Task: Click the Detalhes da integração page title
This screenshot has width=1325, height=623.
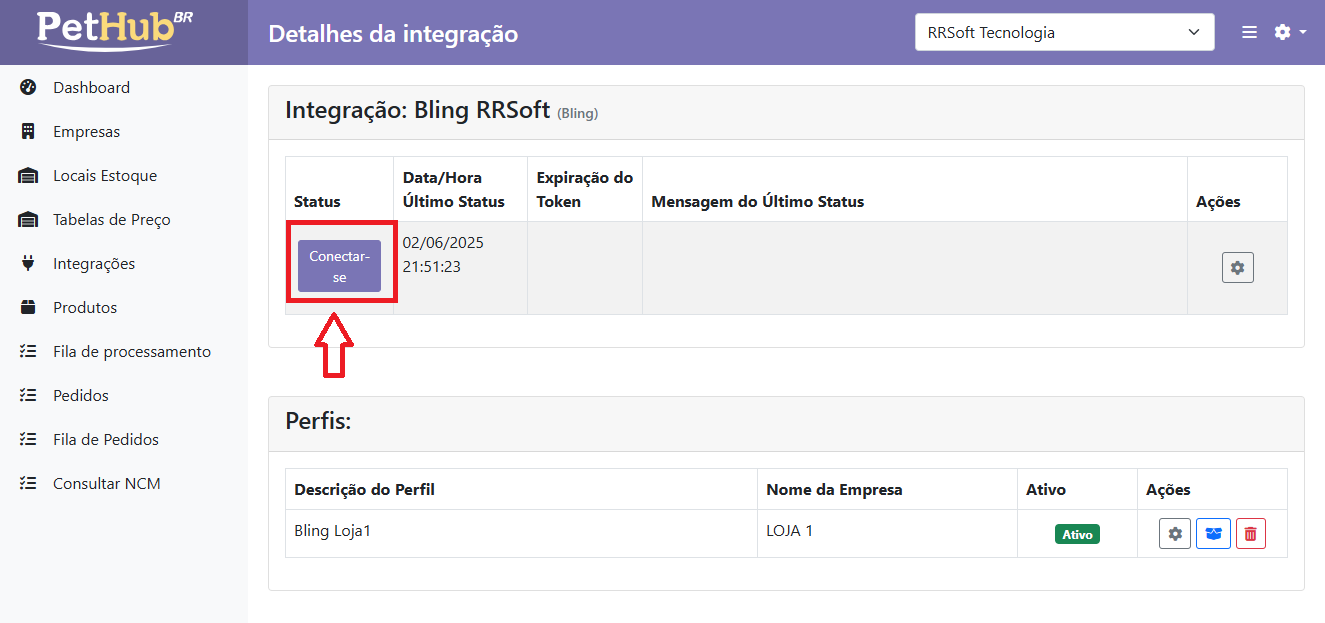Action: tap(393, 33)
